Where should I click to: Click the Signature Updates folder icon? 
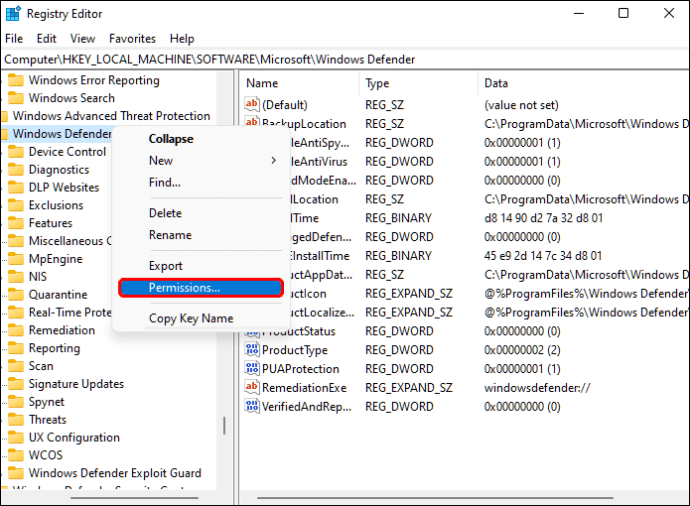tap(16, 384)
